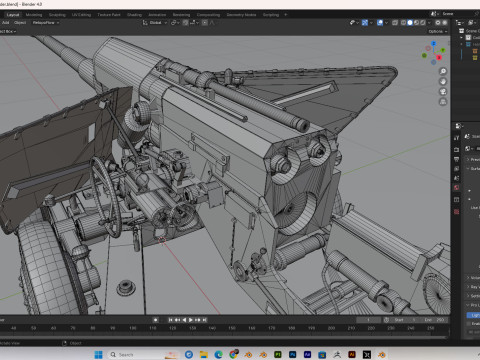This screenshot has height=360, width=480.
Task: Jump to the timeline end
Action: pyautogui.click(x=205, y=320)
